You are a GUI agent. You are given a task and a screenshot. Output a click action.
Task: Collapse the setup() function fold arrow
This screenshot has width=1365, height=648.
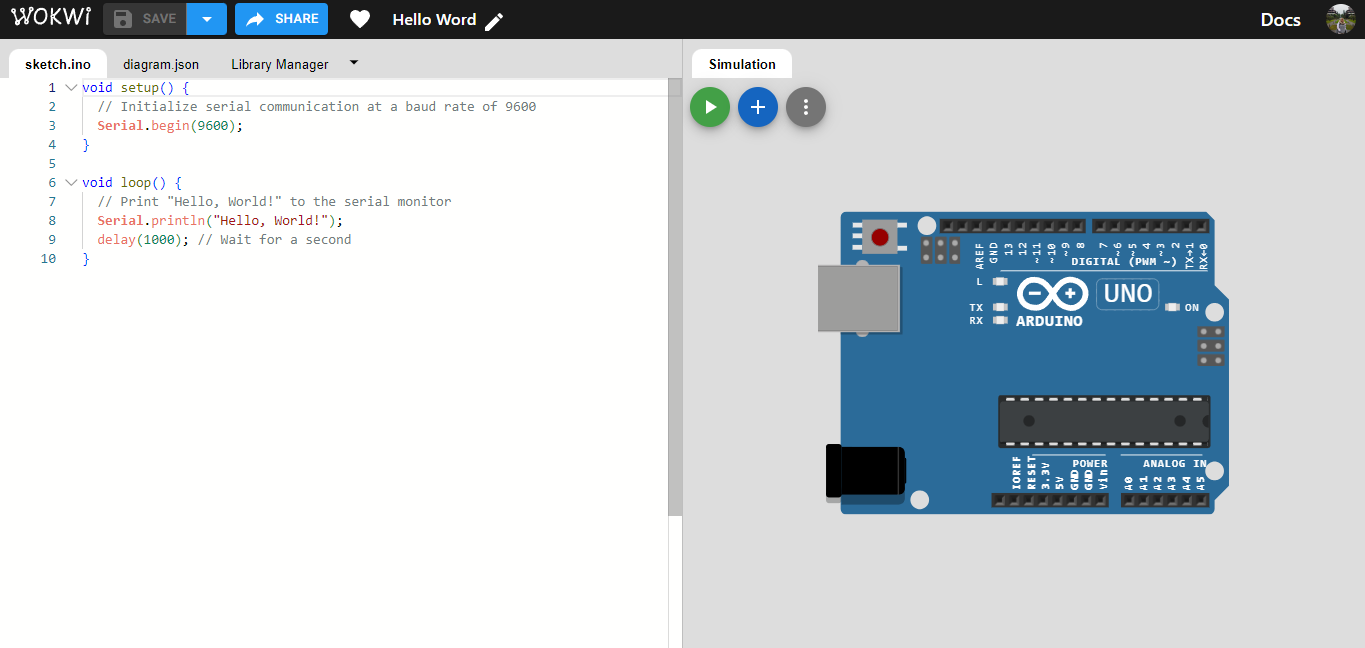(71, 88)
